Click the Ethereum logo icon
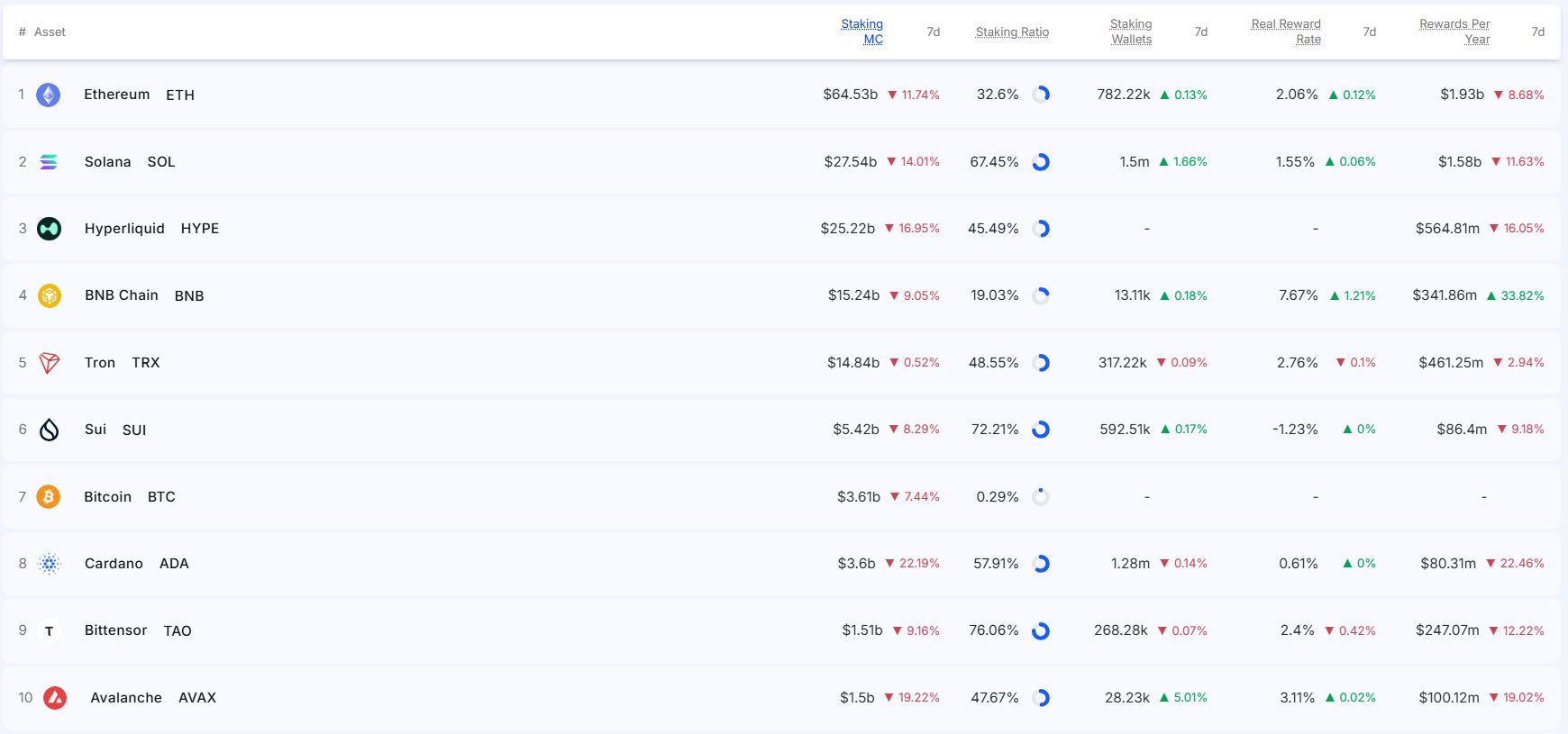 point(49,95)
